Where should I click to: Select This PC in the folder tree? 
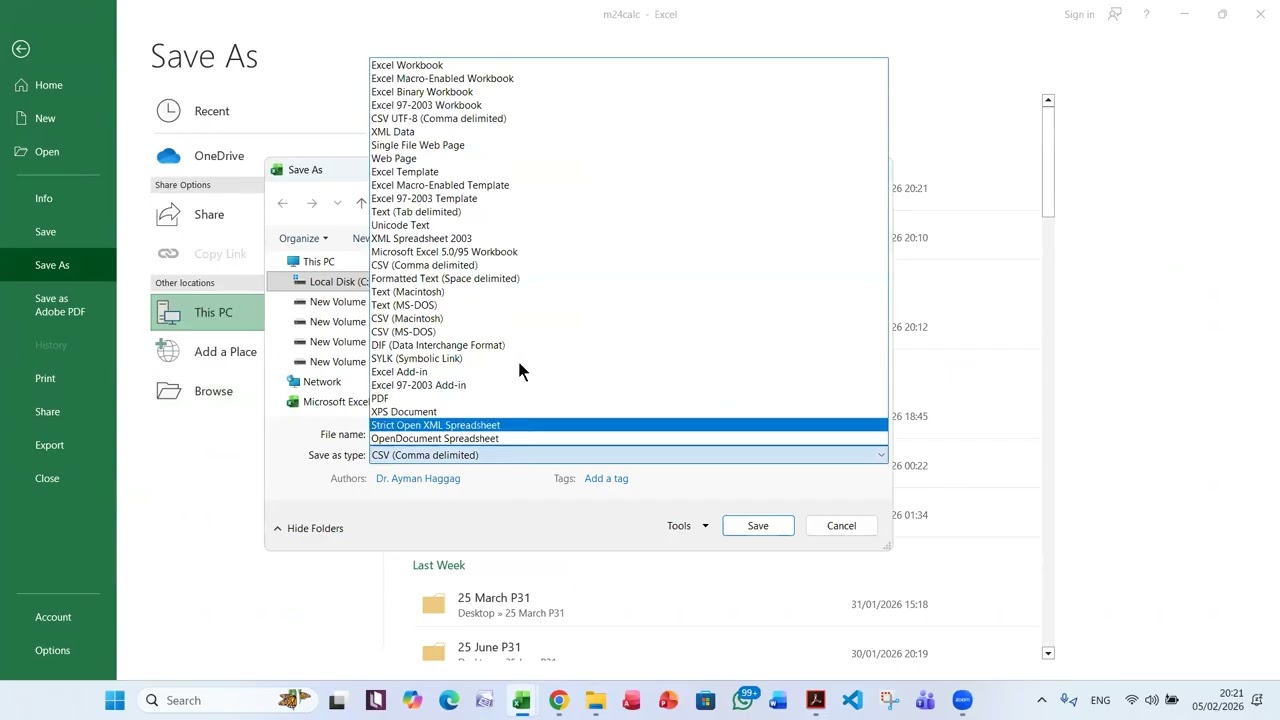click(318, 262)
